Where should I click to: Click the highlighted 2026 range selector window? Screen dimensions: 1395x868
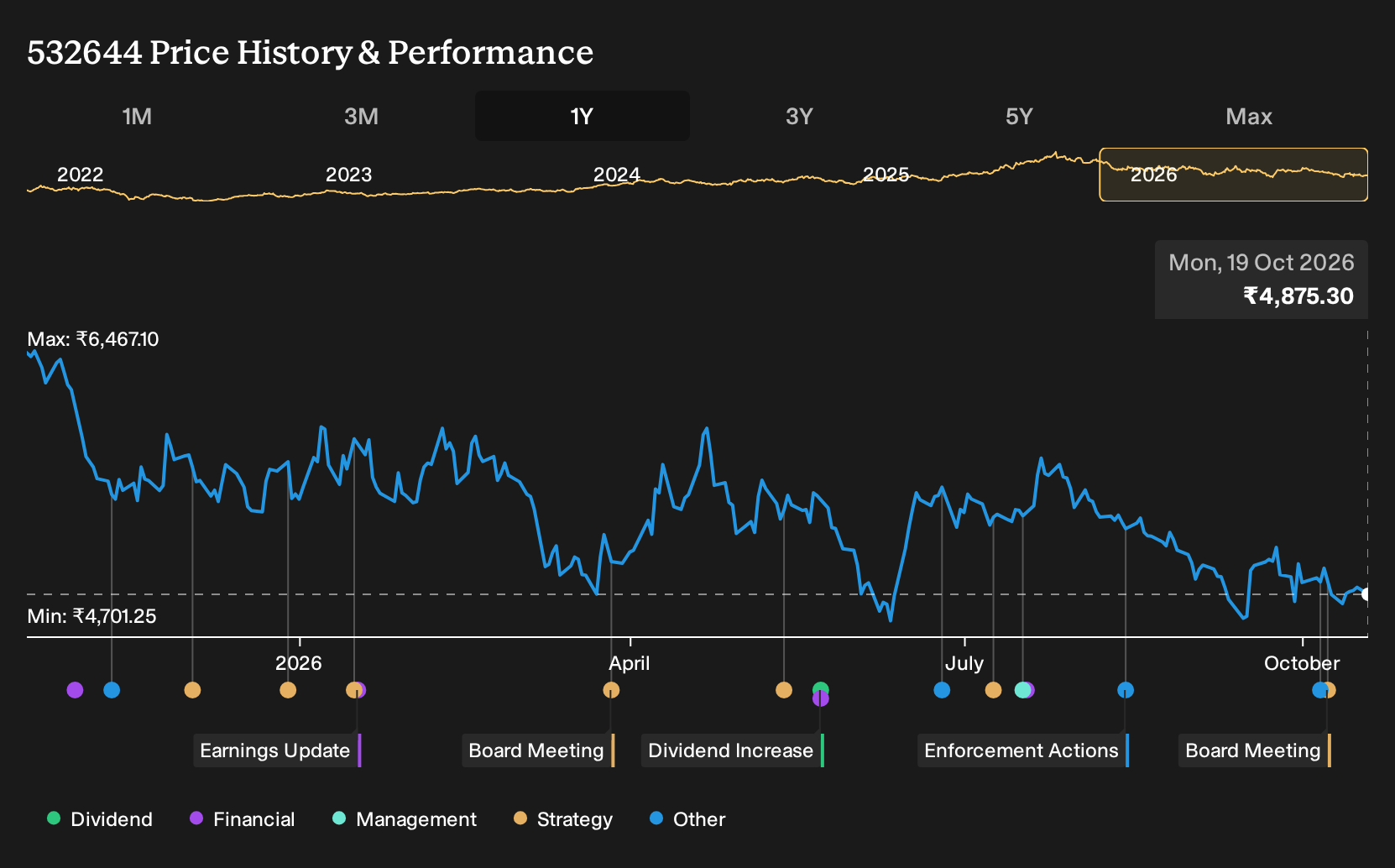(1234, 175)
